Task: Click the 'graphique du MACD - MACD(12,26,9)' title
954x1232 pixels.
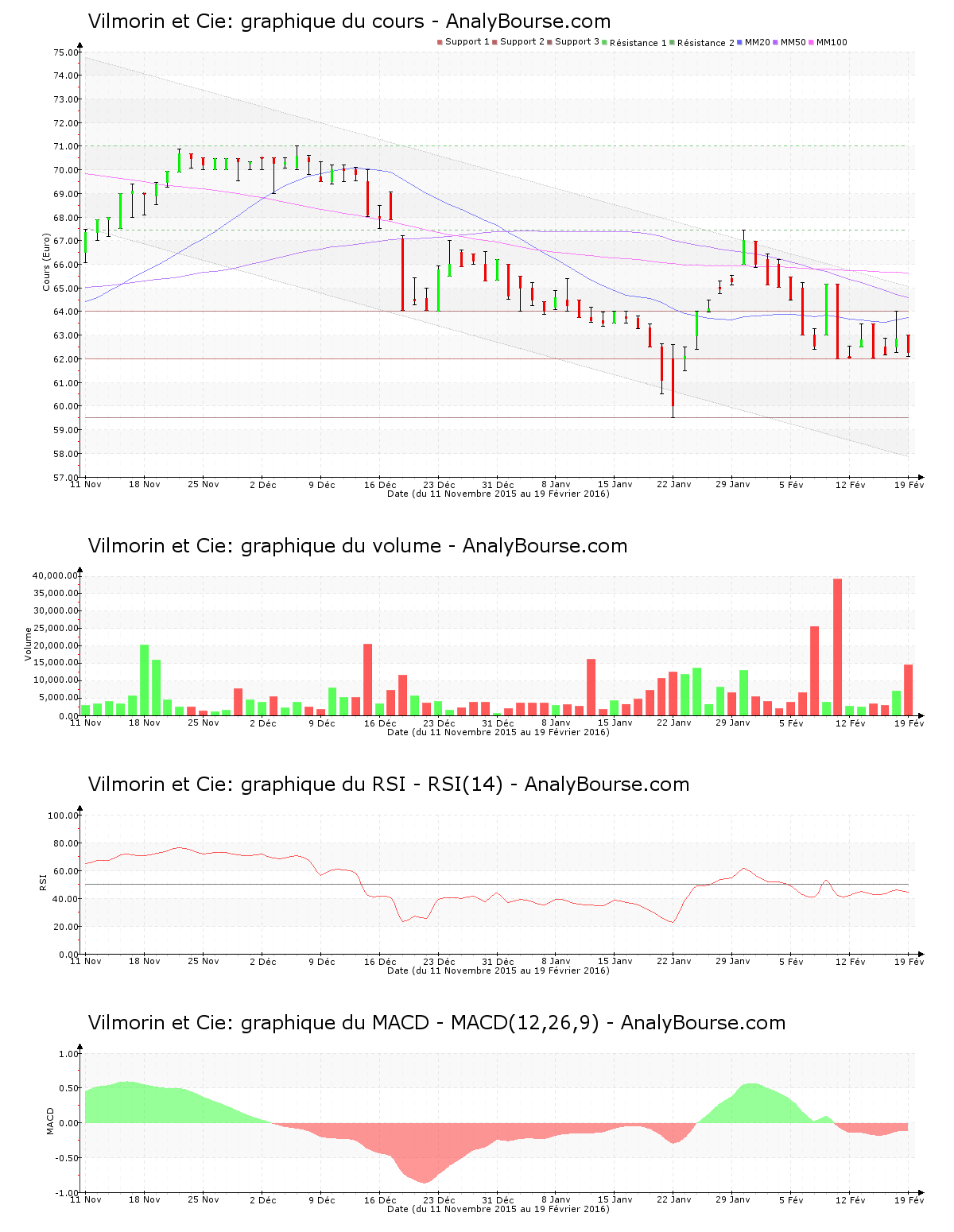Action: (x=436, y=1023)
